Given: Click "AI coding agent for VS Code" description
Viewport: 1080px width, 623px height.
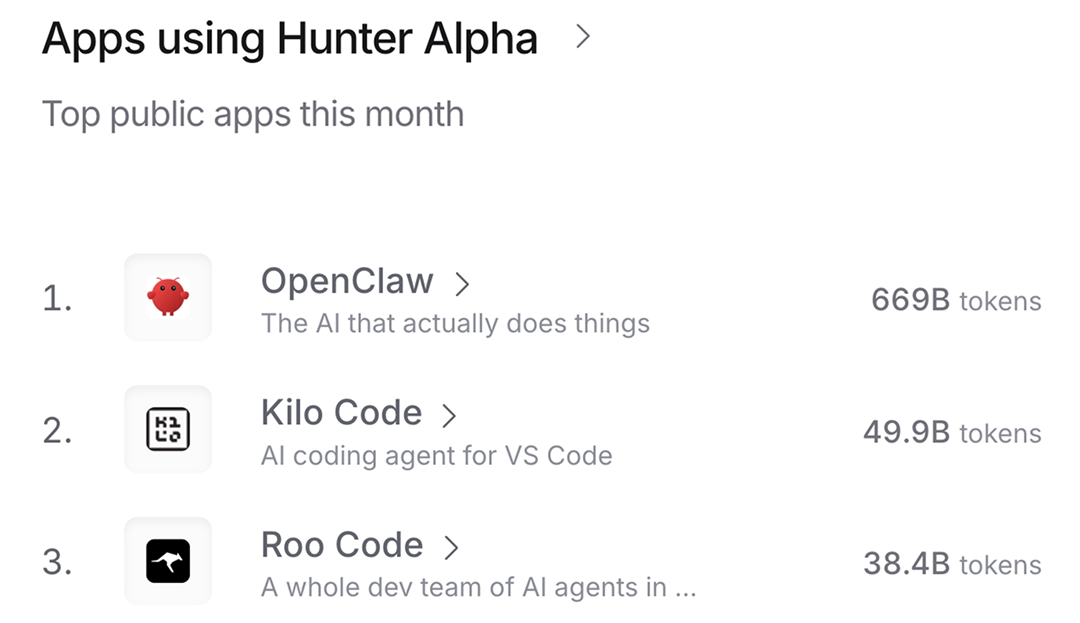Looking at the screenshot, I should [436, 457].
